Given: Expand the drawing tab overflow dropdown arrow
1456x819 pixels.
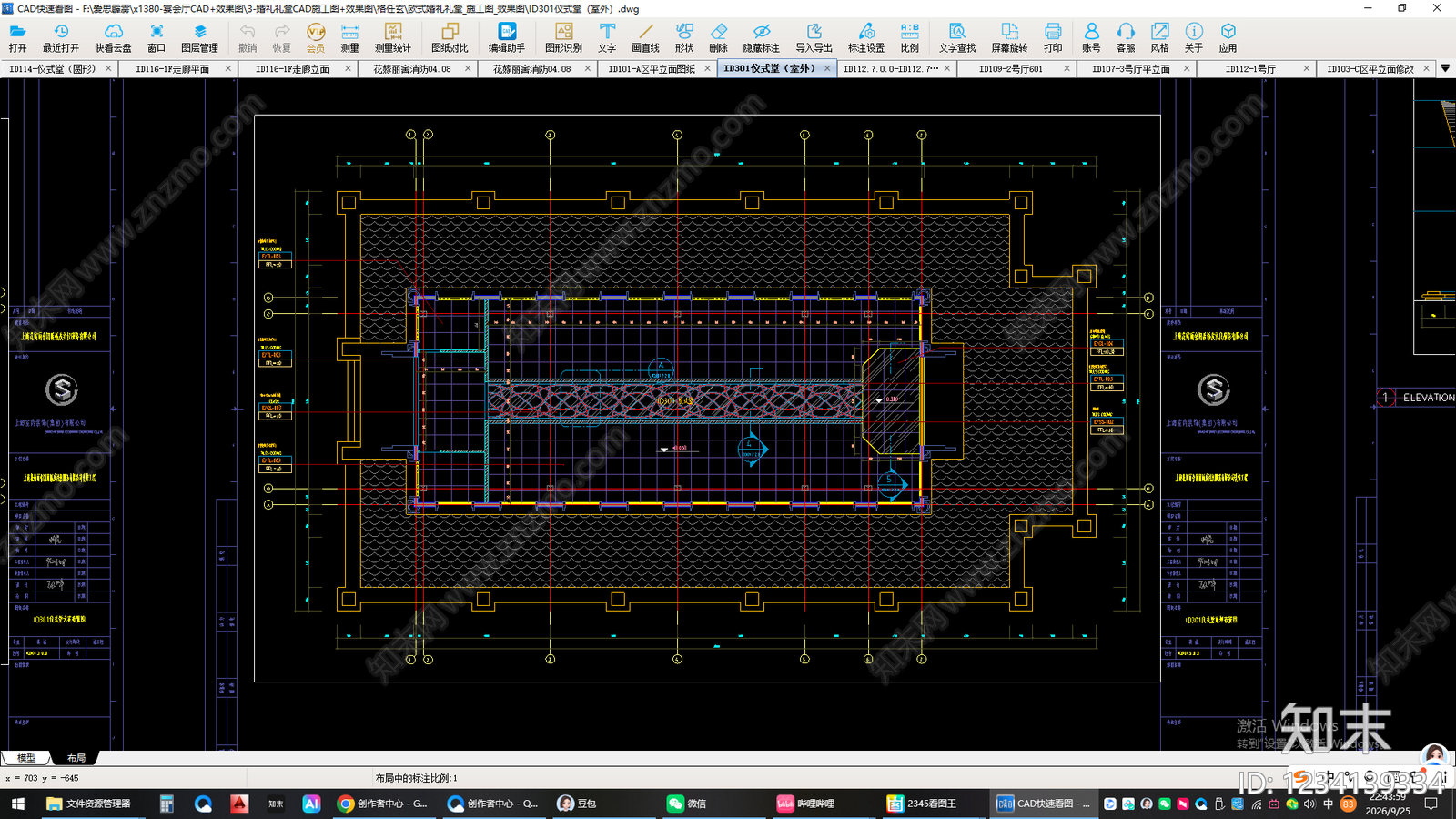Looking at the screenshot, I should pos(1445,68).
